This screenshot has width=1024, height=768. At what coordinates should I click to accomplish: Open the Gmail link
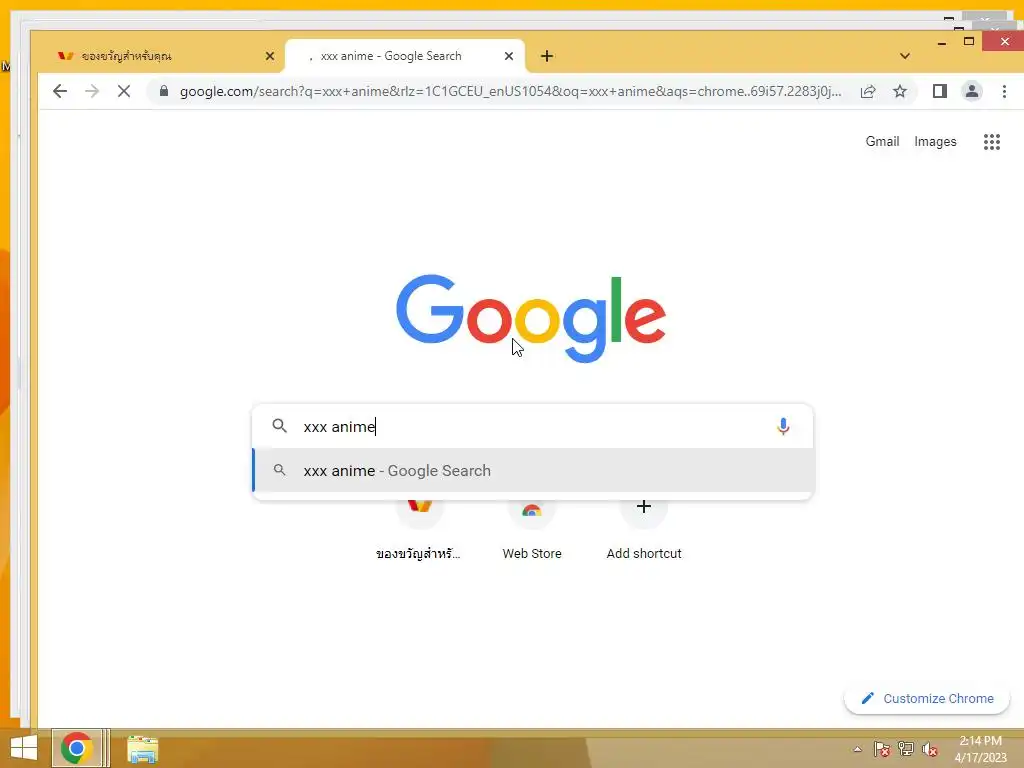[882, 142]
